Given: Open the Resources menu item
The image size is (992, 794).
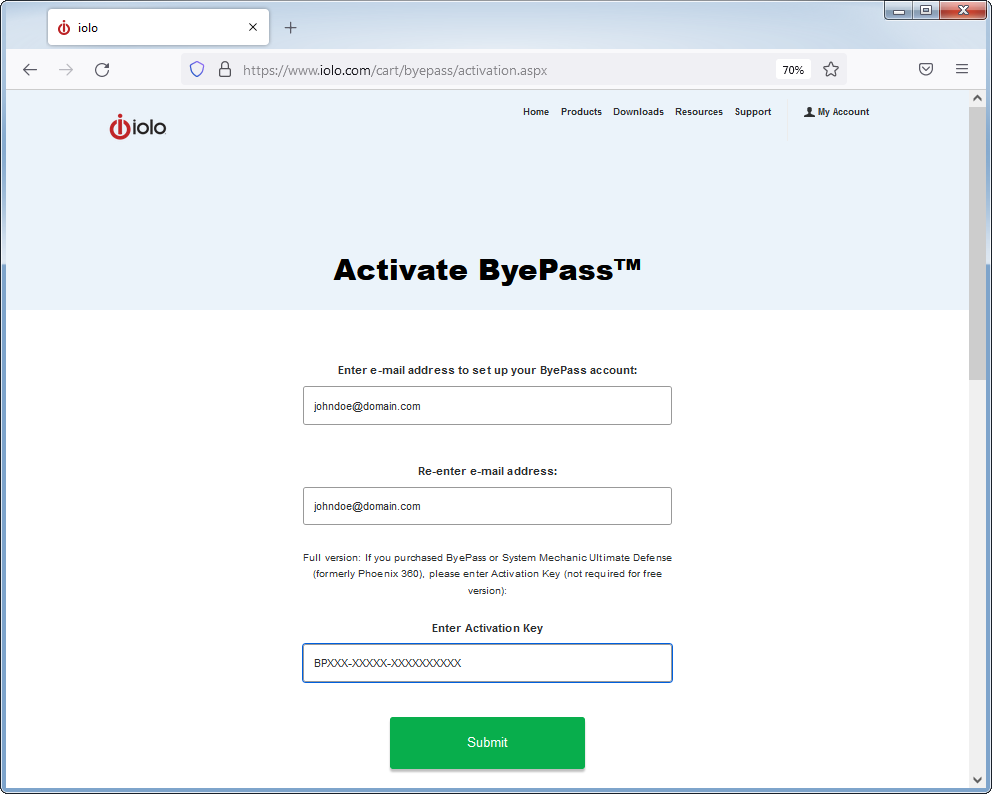Looking at the screenshot, I should (x=698, y=112).
